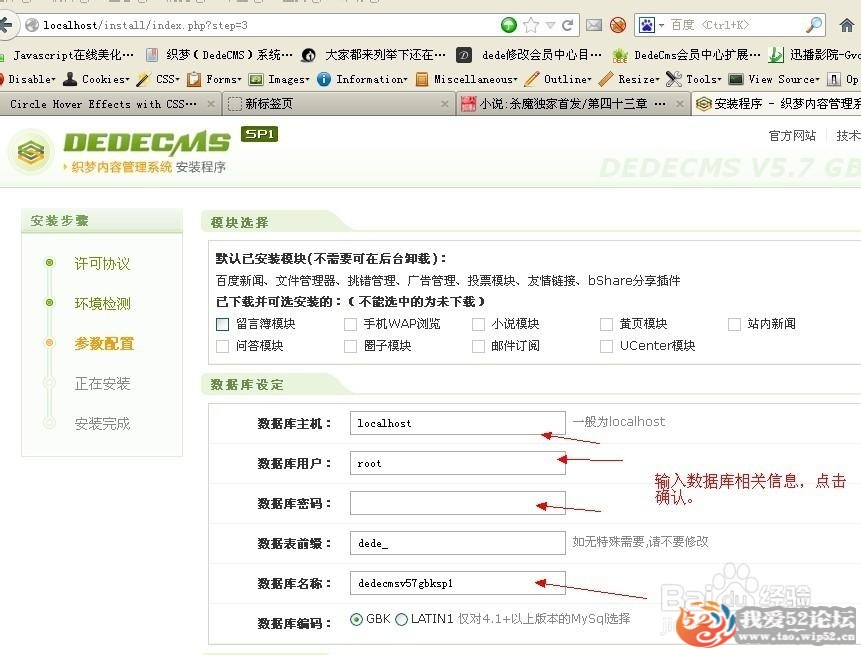Open the Disable developer menu

coord(28,80)
